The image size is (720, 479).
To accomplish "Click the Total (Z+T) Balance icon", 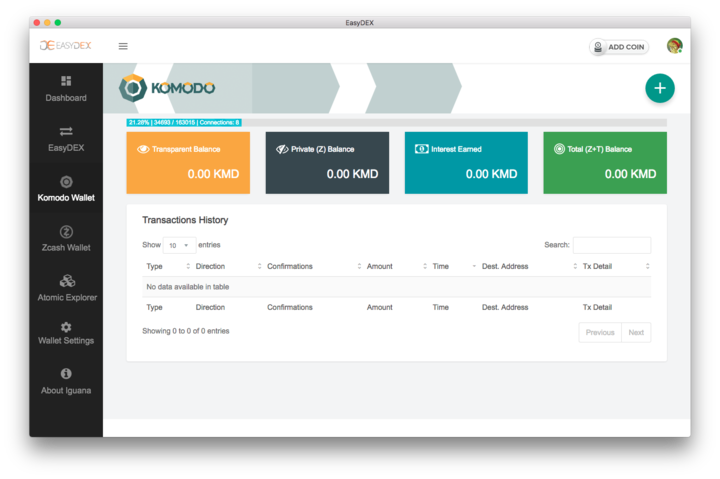I will click(x=559, y=149).
